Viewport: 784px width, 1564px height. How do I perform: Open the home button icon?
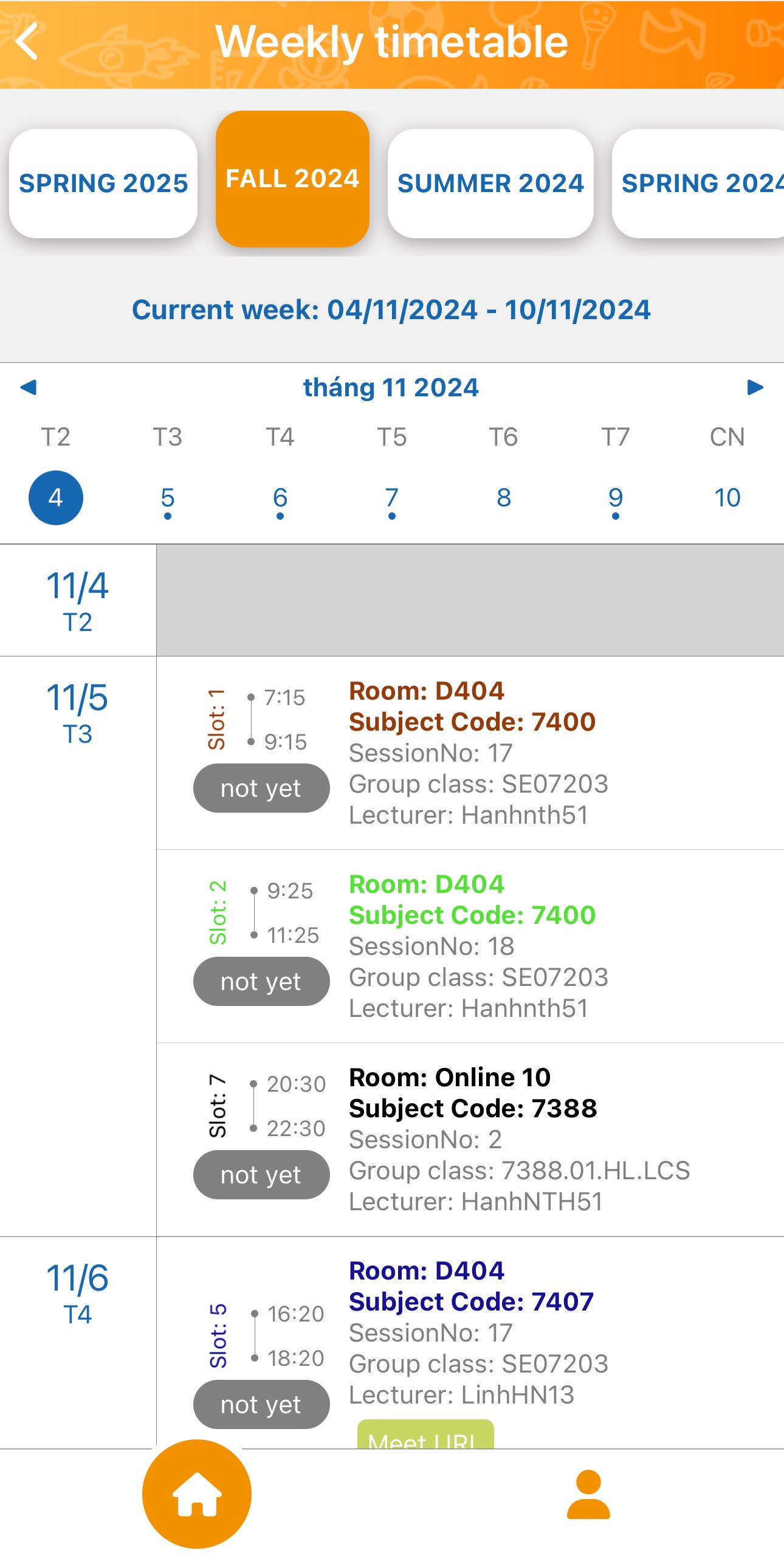196,1494
